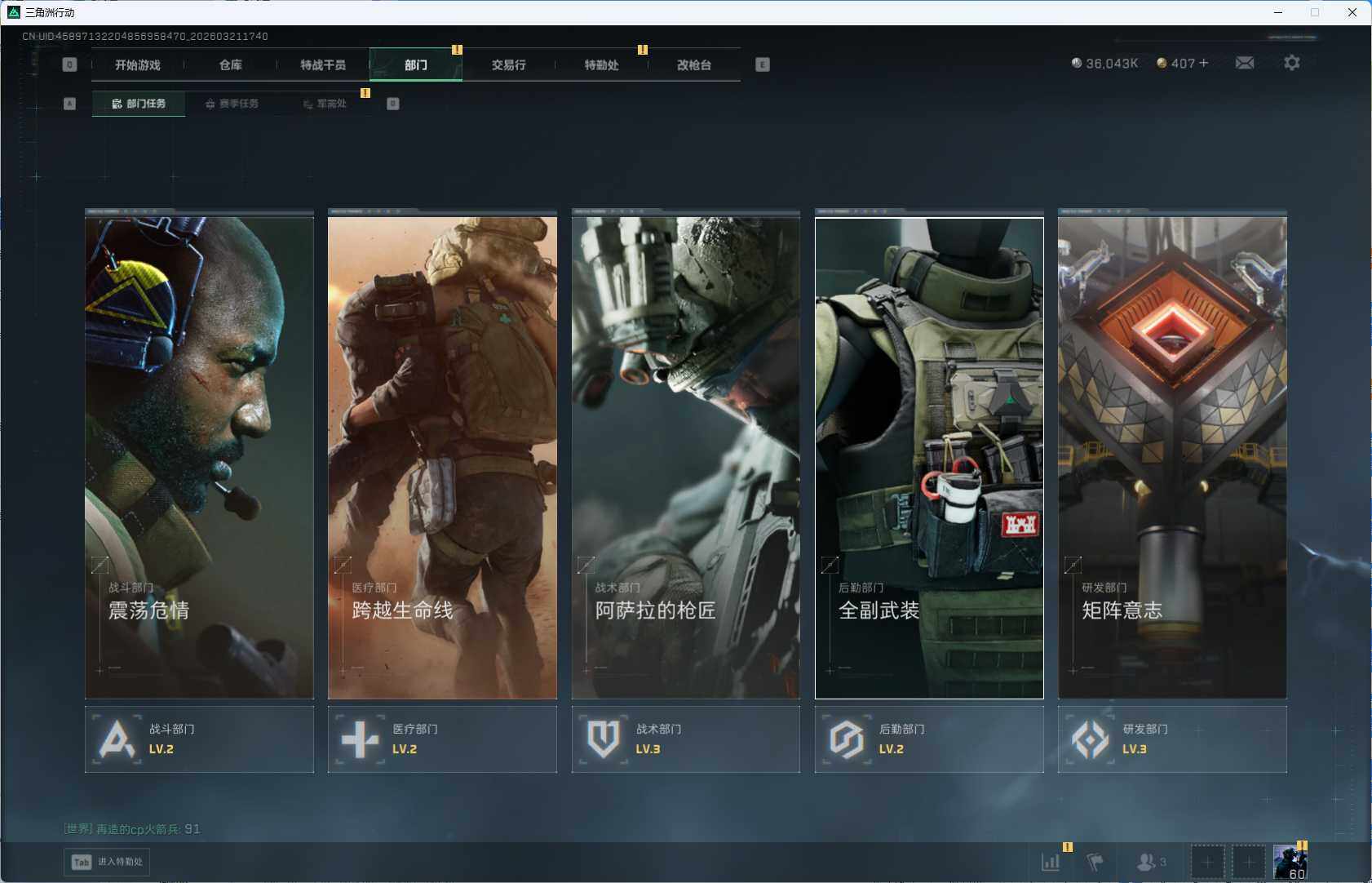1372x883 pixels.
Task: Open the 交易行 tab
Action: 508,64
